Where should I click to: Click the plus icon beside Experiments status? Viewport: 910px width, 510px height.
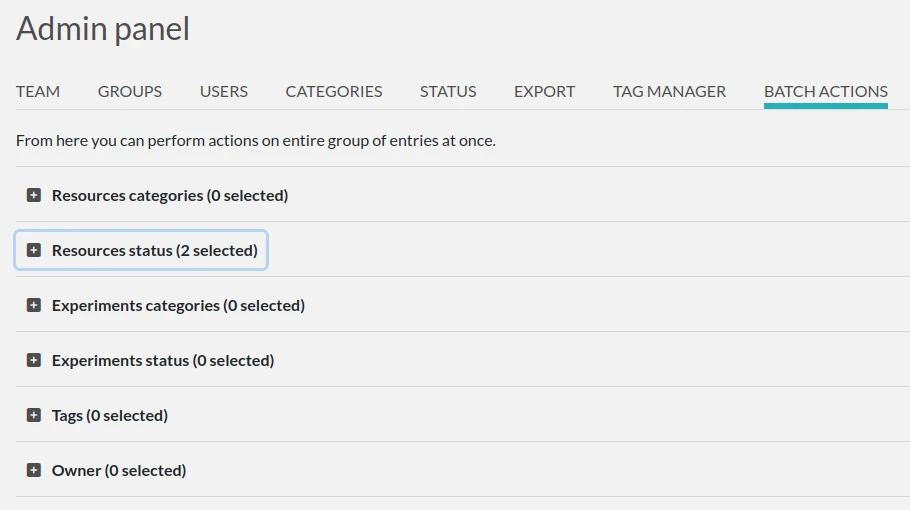click(34, 360)
